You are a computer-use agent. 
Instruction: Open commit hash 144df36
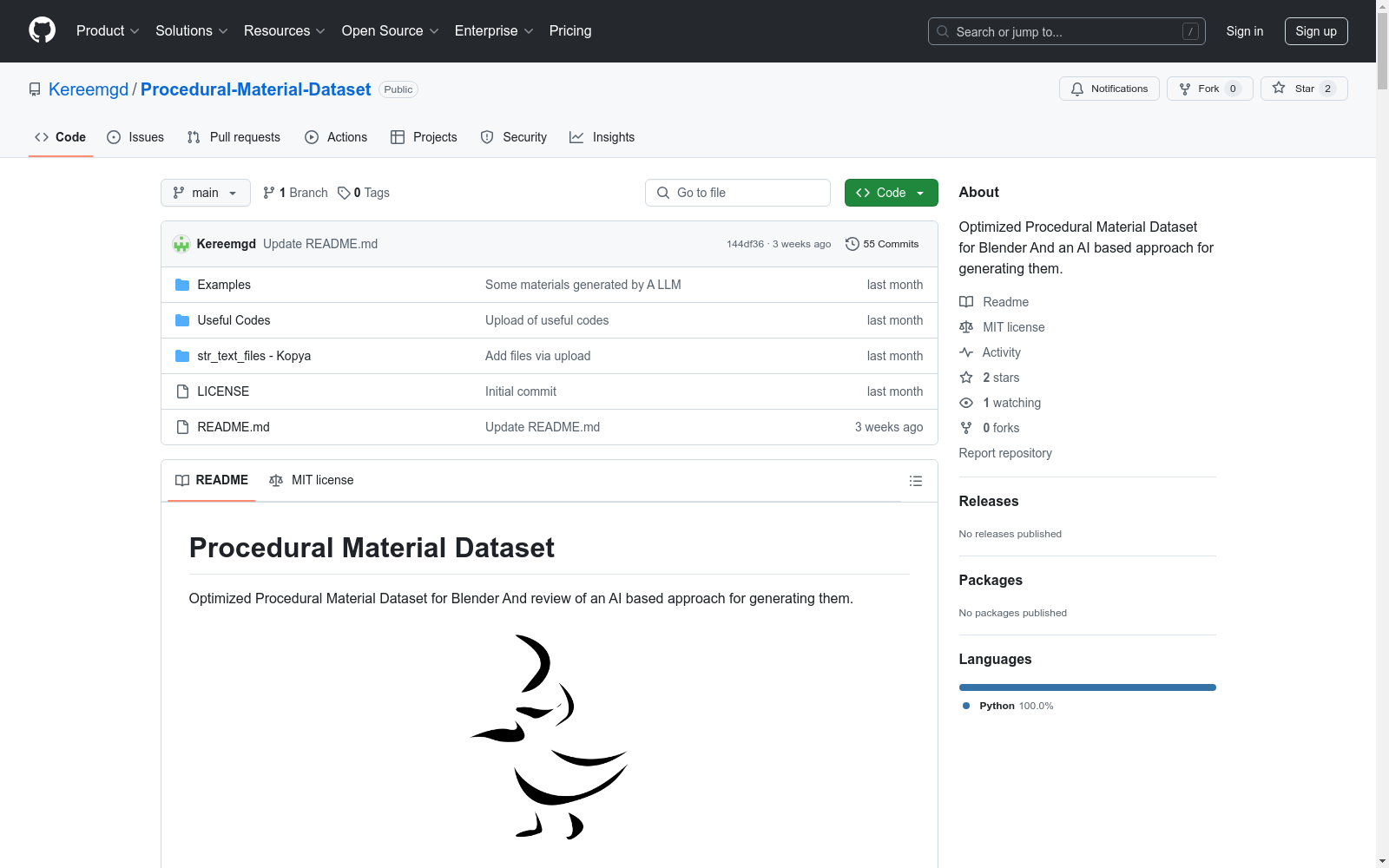[x=745, y=244]
